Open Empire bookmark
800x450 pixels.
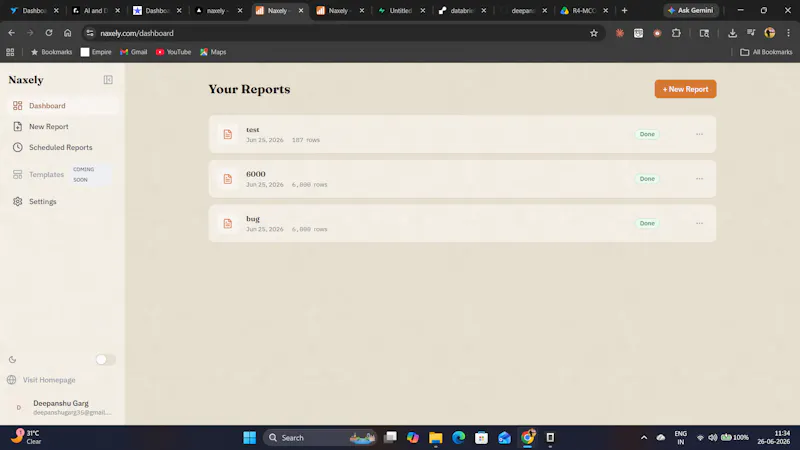pyautogui.click(x=96, y=52)
